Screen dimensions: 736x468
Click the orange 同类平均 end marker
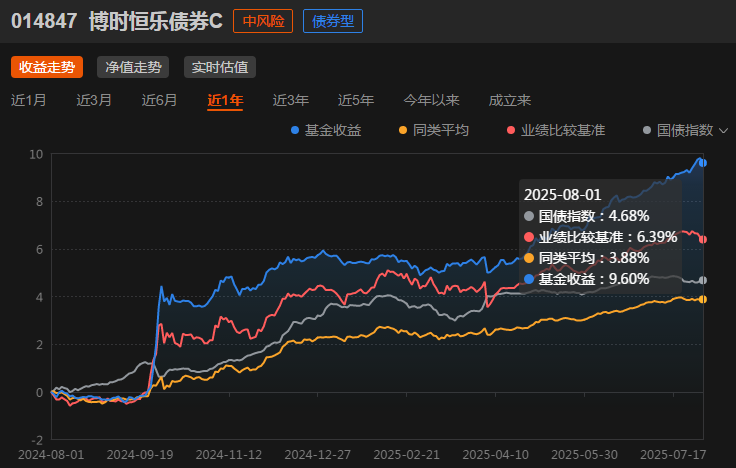(x=703, y=299)
